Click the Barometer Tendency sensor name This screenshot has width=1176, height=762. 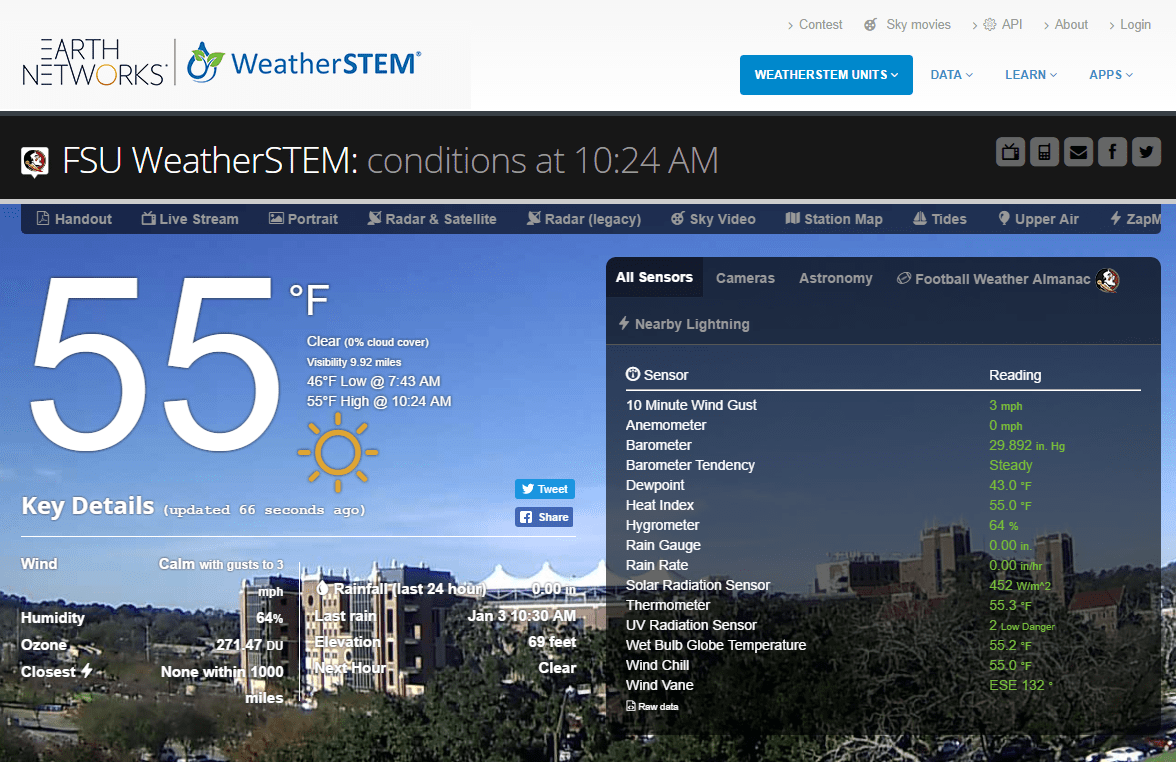pyautogui.click(x=690, y=465)
